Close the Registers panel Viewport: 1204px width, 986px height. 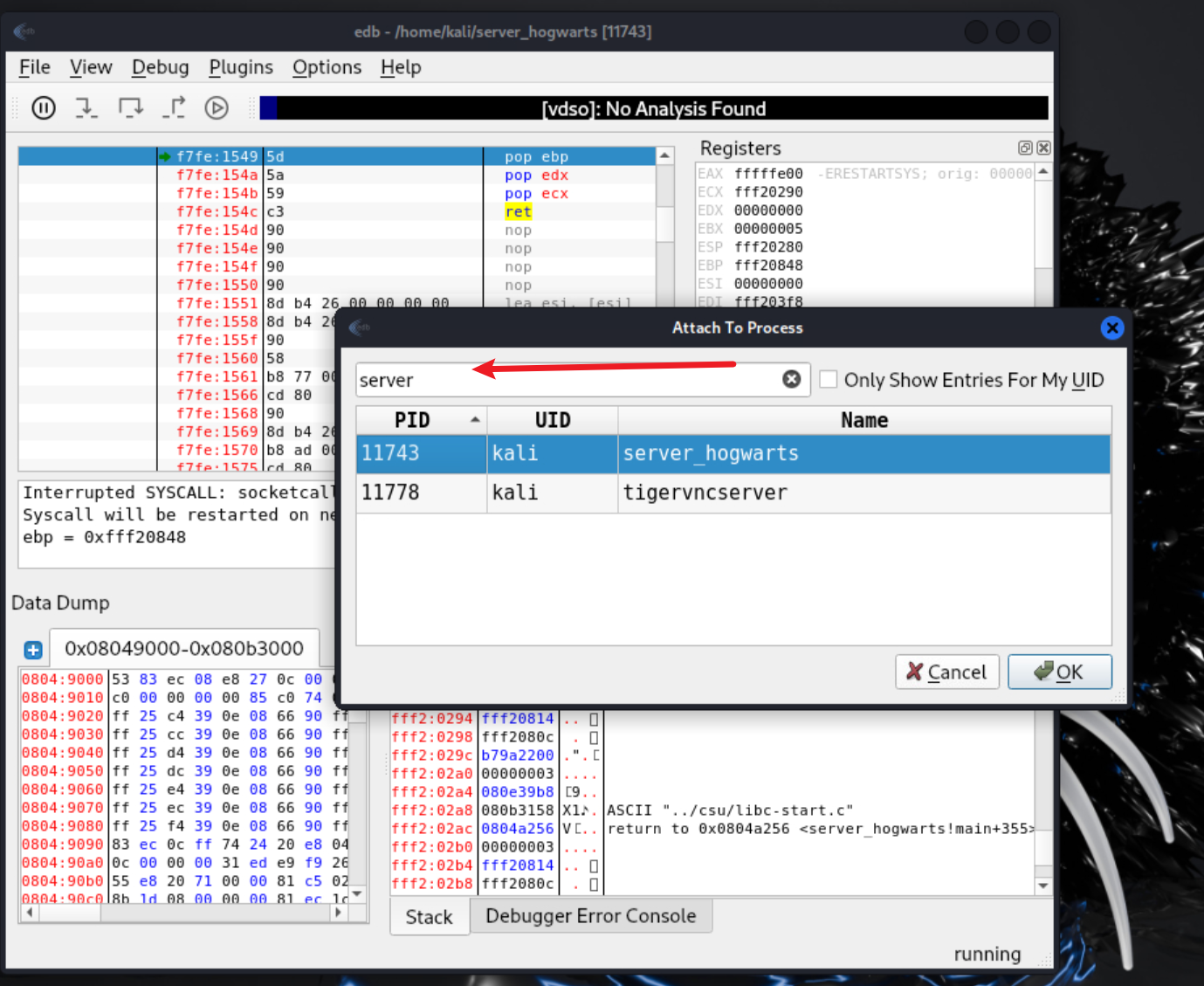[x=1043, y=148]
